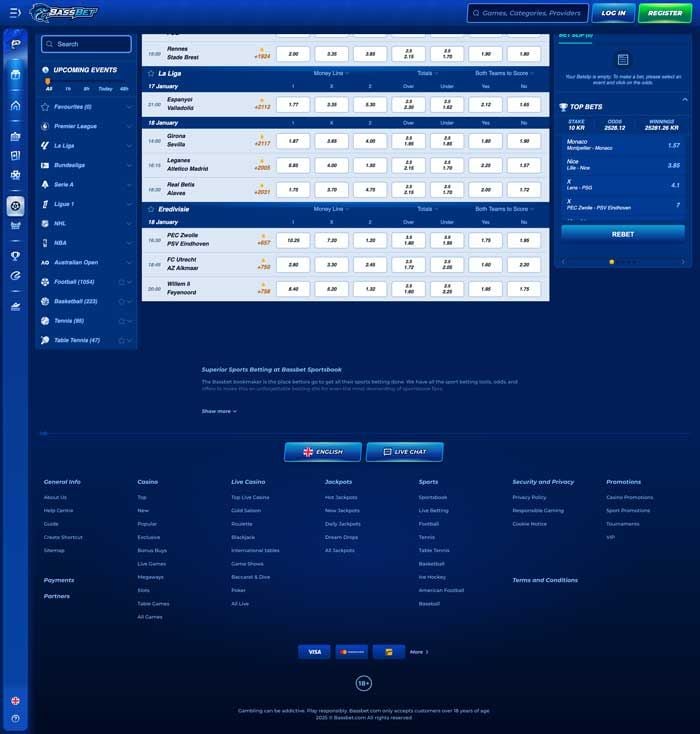700x734 pixels.
Task: Open the hamburger menu in the header
Action: 14,13
